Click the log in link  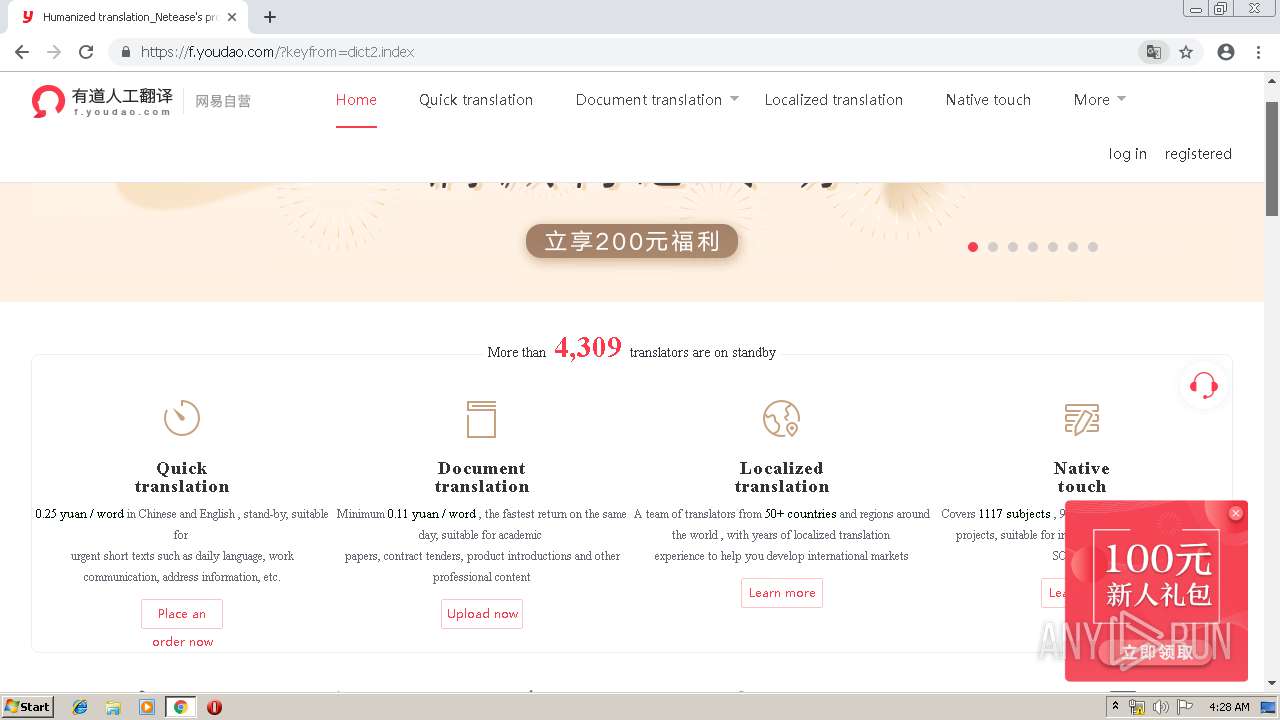[x=1128, y=154]
